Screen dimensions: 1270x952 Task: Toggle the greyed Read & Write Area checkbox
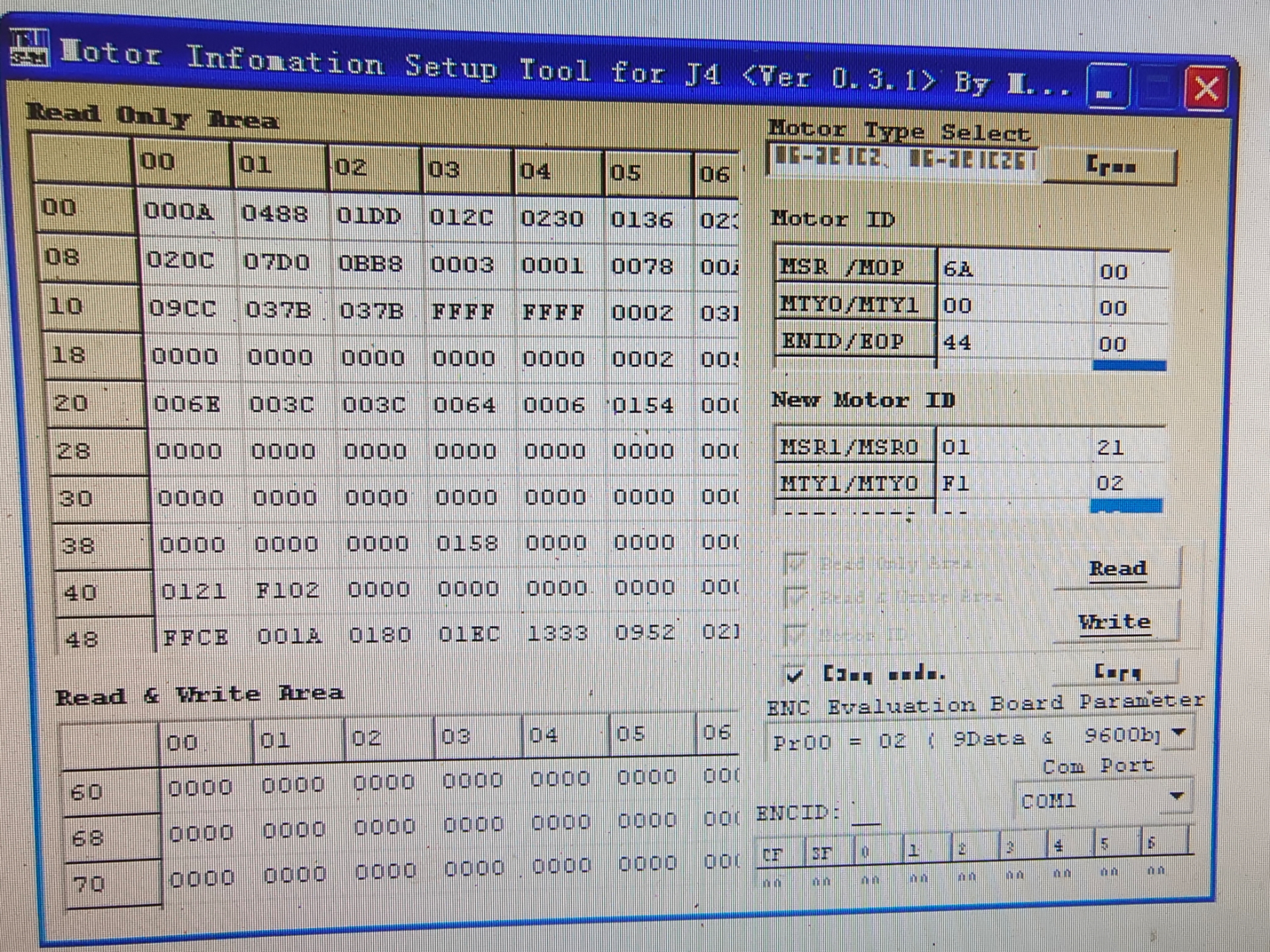coord(796,598)
